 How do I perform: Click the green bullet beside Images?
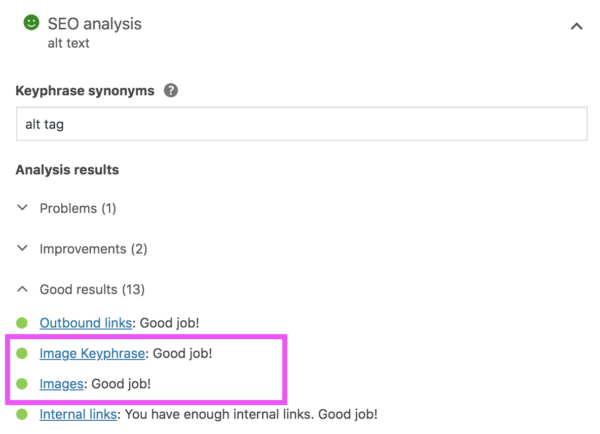22,383
